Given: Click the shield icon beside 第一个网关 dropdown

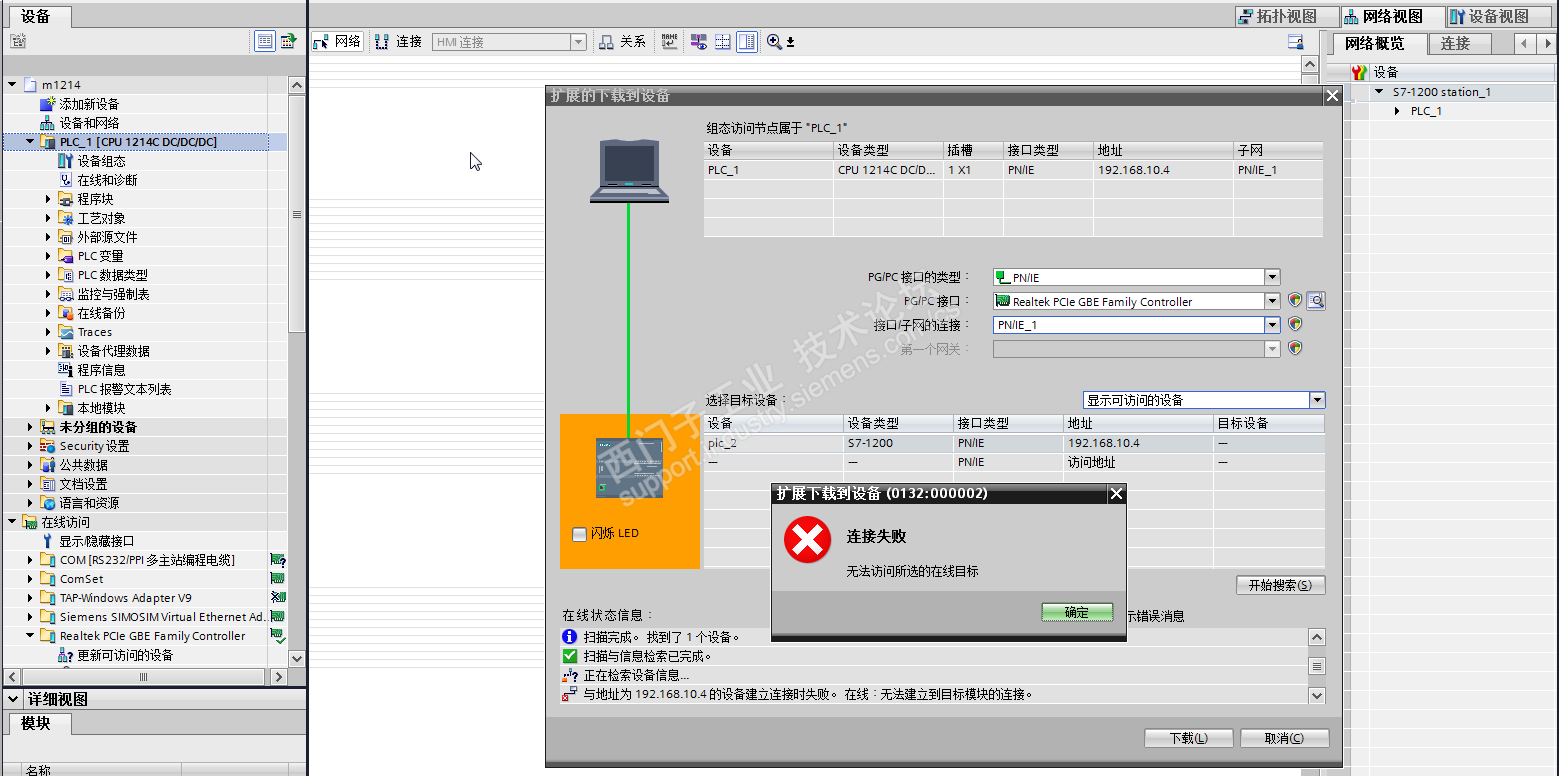Looking at the screenshot, I should click(1295, 348).
